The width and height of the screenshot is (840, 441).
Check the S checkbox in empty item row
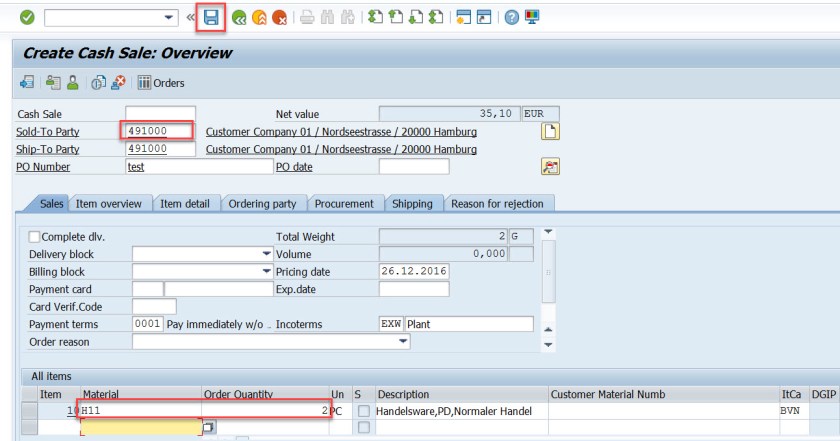click(x=363, y=427)
